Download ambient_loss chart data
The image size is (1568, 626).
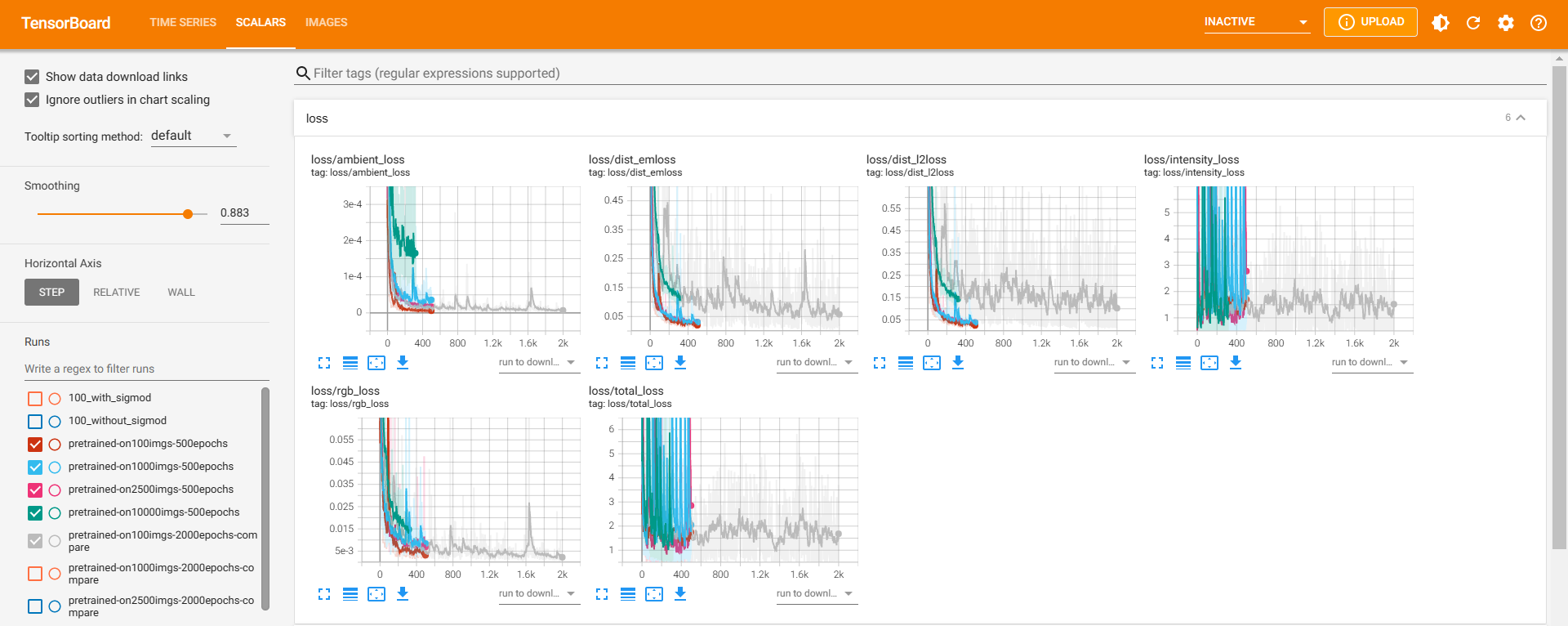tap(403, 362)
